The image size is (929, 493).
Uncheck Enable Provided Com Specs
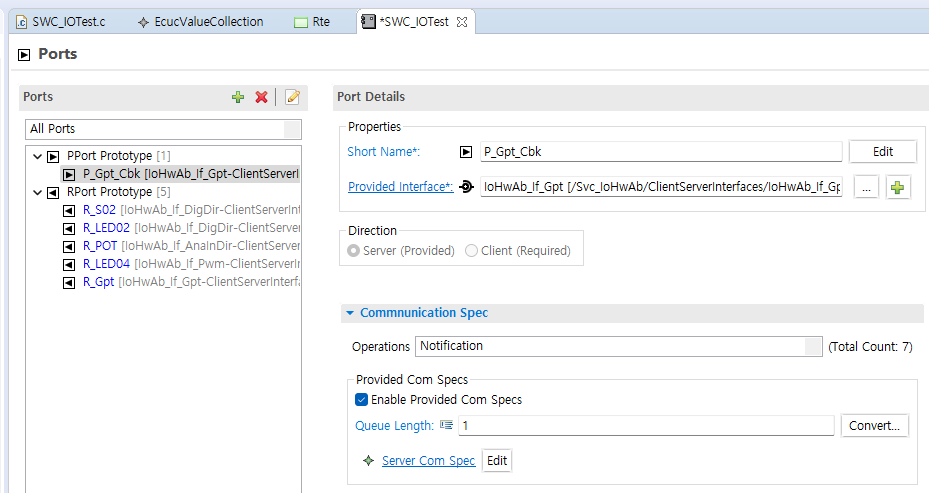coord(362,400)
